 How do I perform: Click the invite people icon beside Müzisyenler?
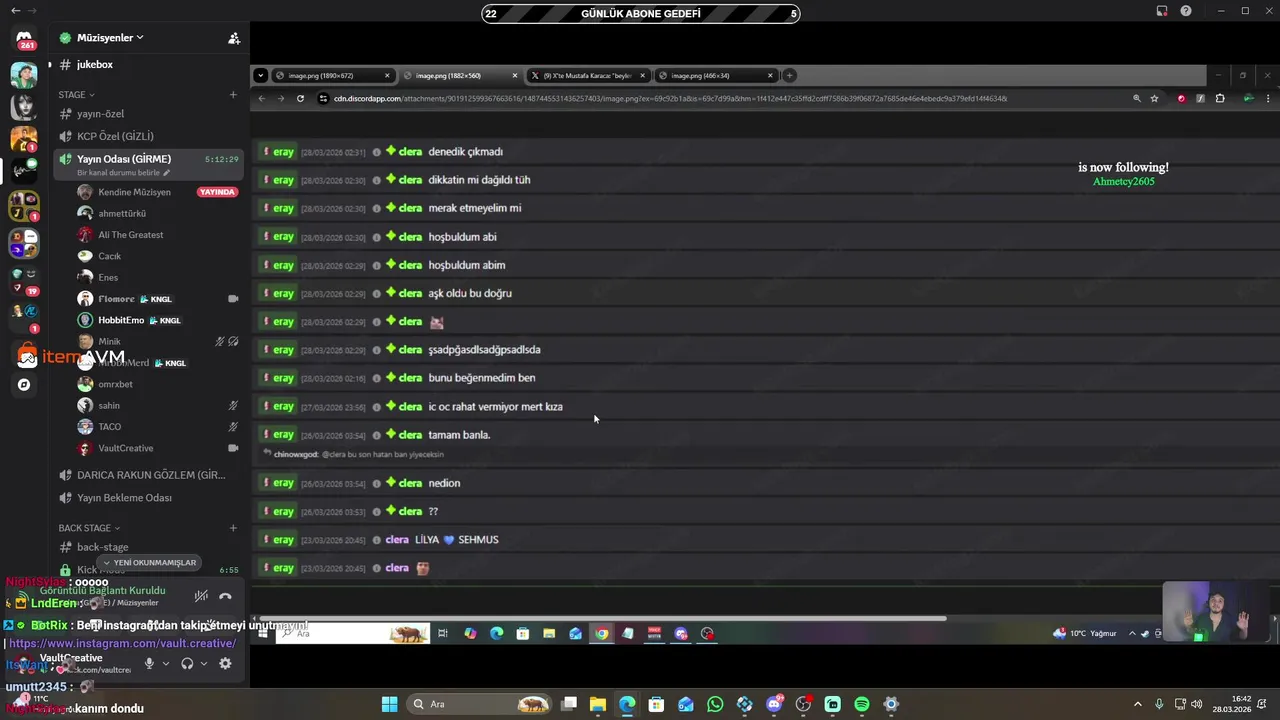(234, 38)
